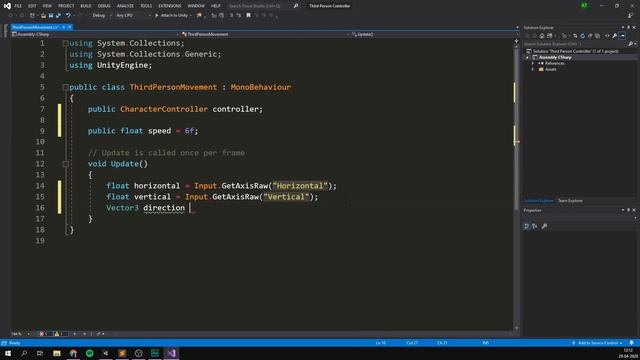Click the Categorized icon in Properties panel
The width and height of the screenshot is (640, 360).
point(527,226)
